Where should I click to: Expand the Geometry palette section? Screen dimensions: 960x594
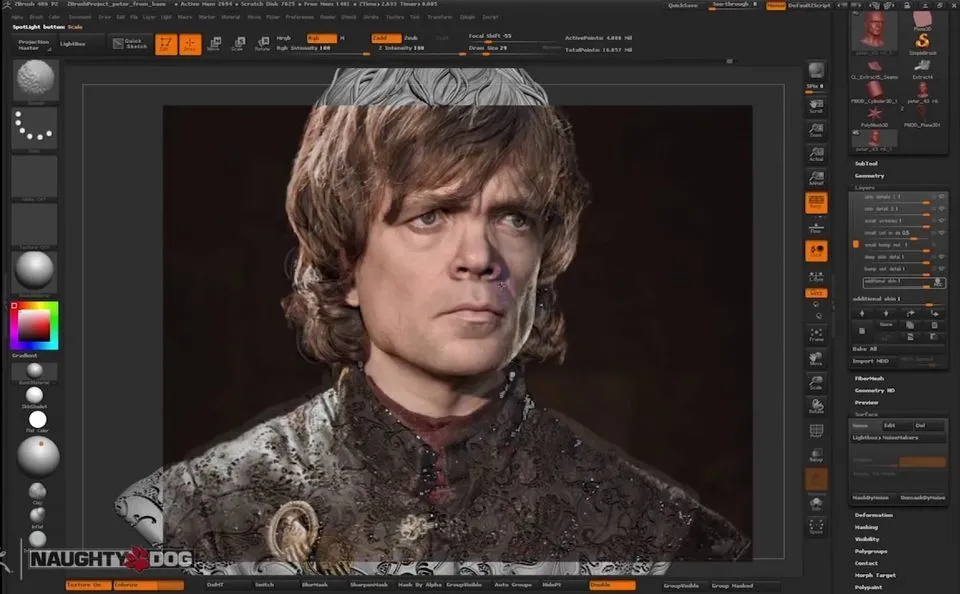(x=869, y=176)
